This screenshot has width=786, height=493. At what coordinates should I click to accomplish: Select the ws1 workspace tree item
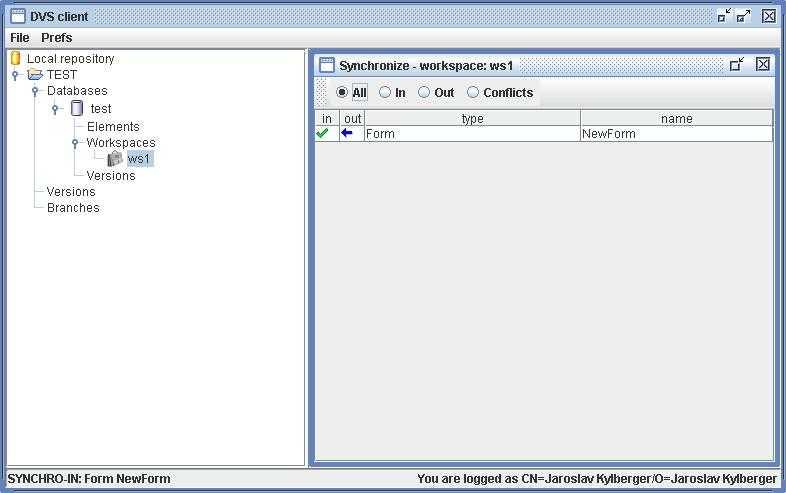click(139, 159)
